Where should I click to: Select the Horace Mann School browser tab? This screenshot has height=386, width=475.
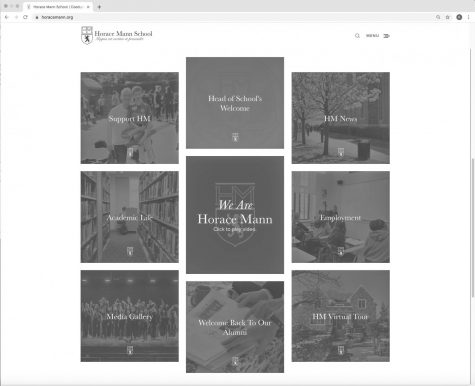[58, 7]
